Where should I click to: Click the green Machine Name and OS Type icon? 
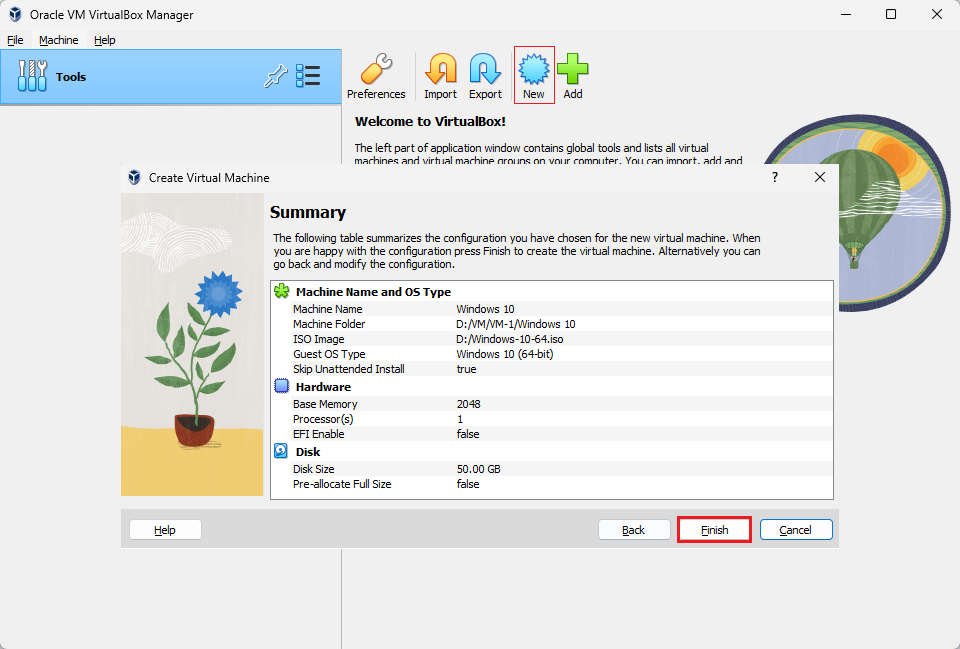point(282,291)
